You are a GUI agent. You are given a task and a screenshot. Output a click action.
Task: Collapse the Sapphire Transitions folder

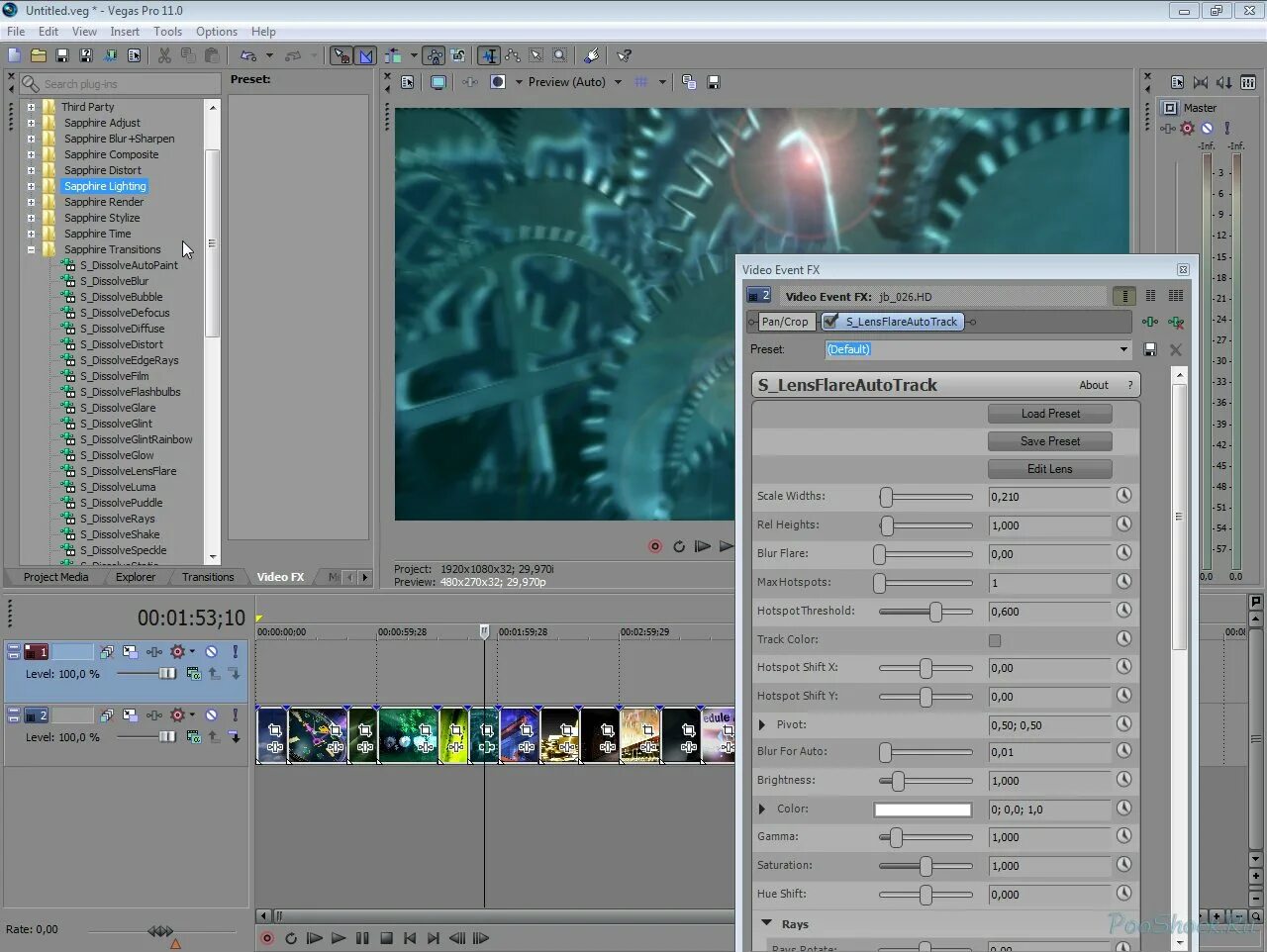(x=31, y=249)
